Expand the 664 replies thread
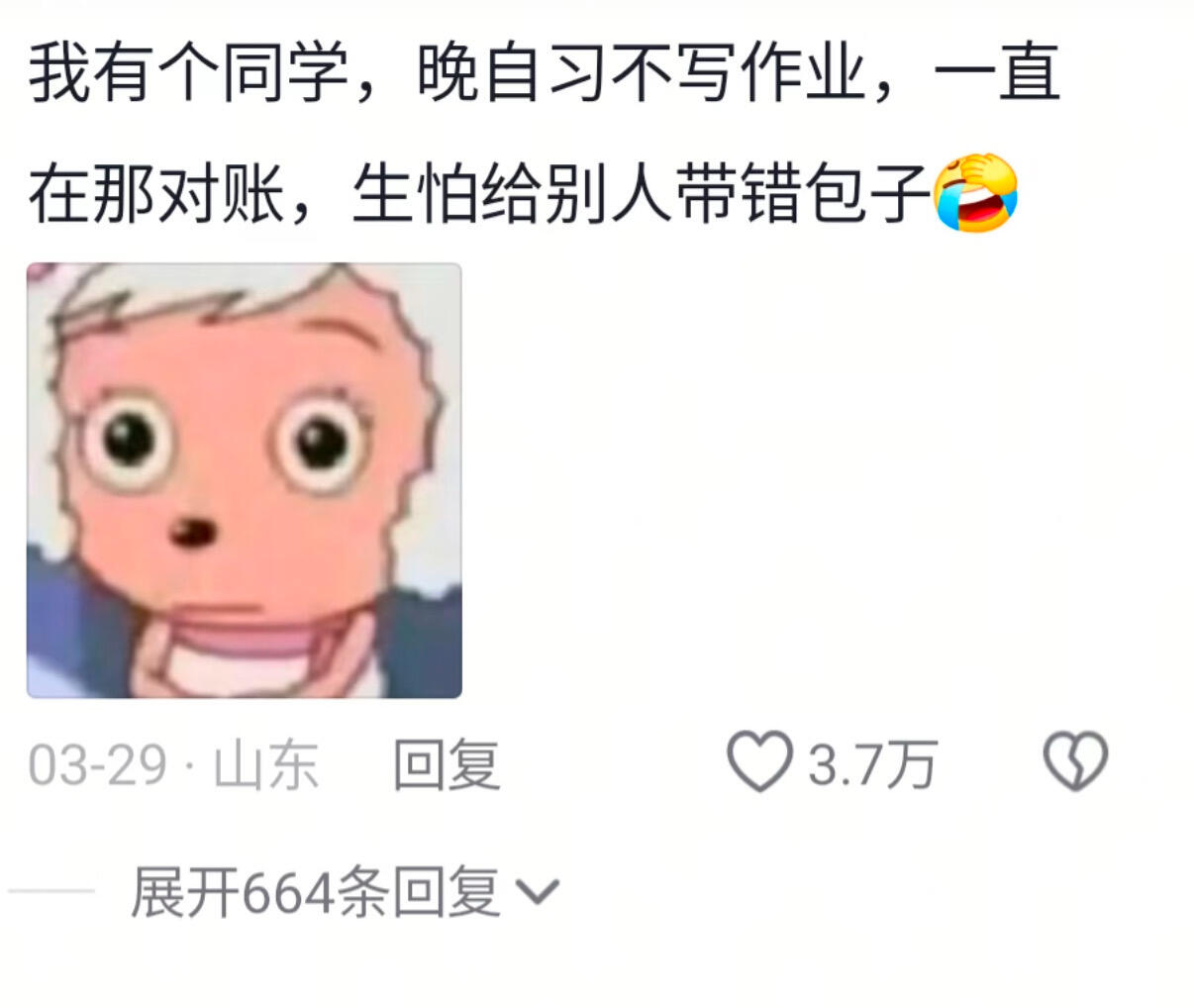 (345, 892)
